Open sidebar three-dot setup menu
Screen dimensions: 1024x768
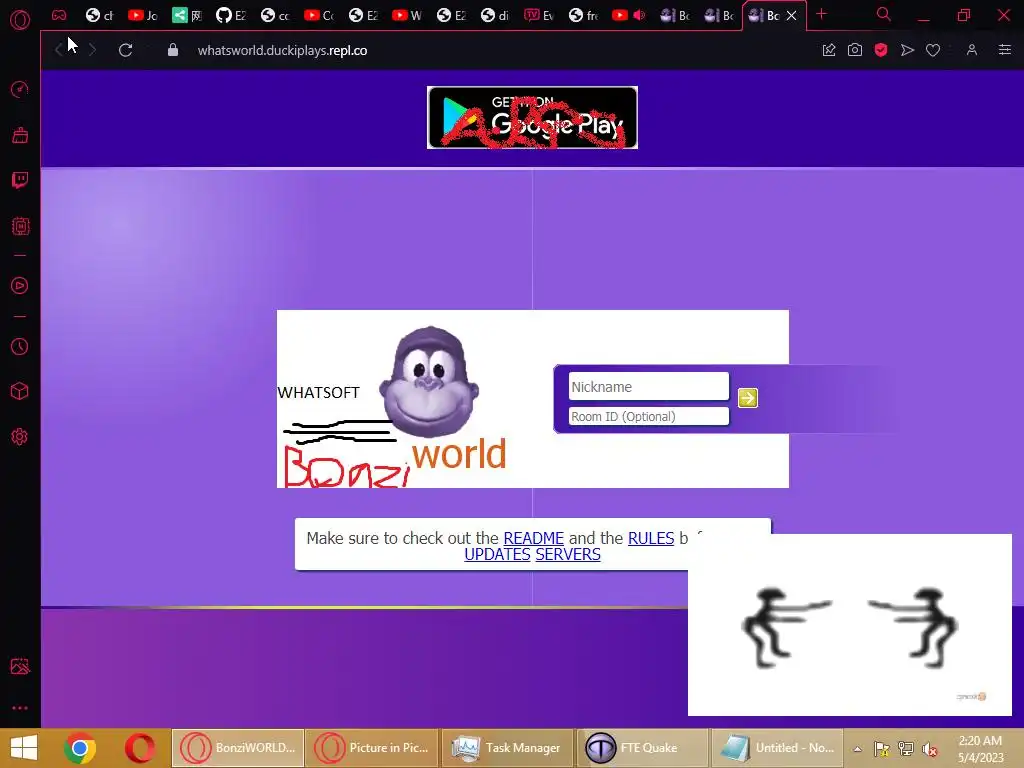(x=20, y=707)
